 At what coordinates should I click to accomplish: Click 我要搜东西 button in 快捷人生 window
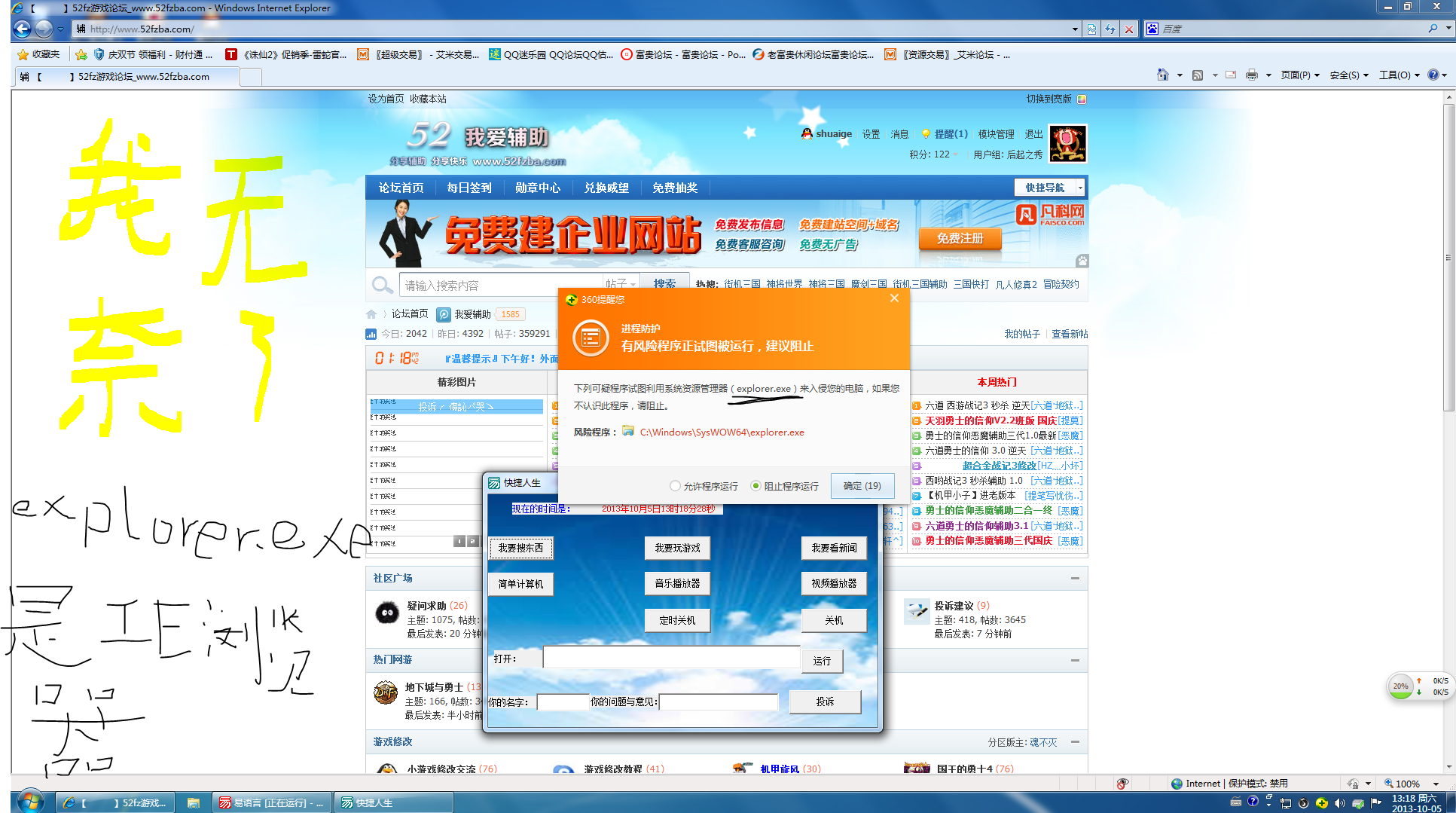tap(520, 548)
